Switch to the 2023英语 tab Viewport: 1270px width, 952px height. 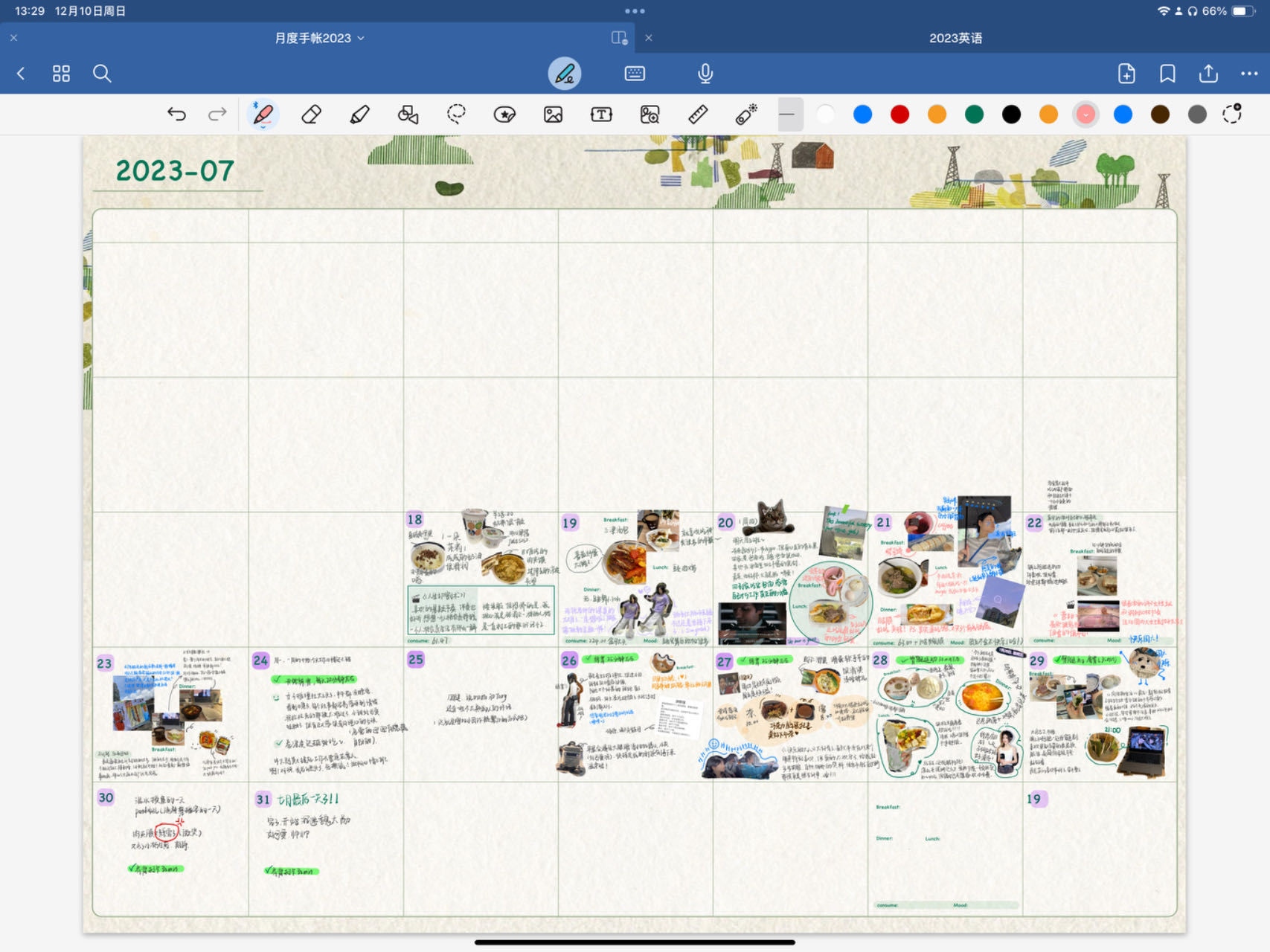(x=955, y=38)
